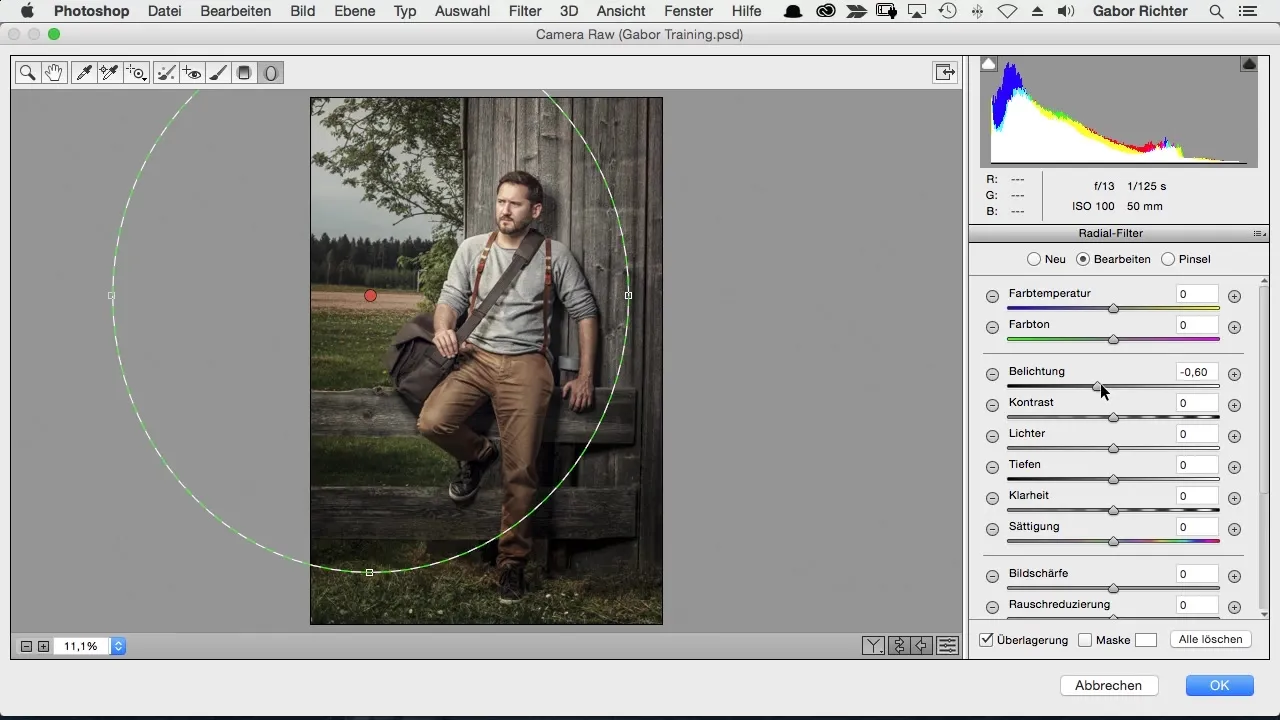Select the Spot Removal tool
The width and height of the screenshot is (1280, 720).
pyautogui.click(x=167, y=73)
